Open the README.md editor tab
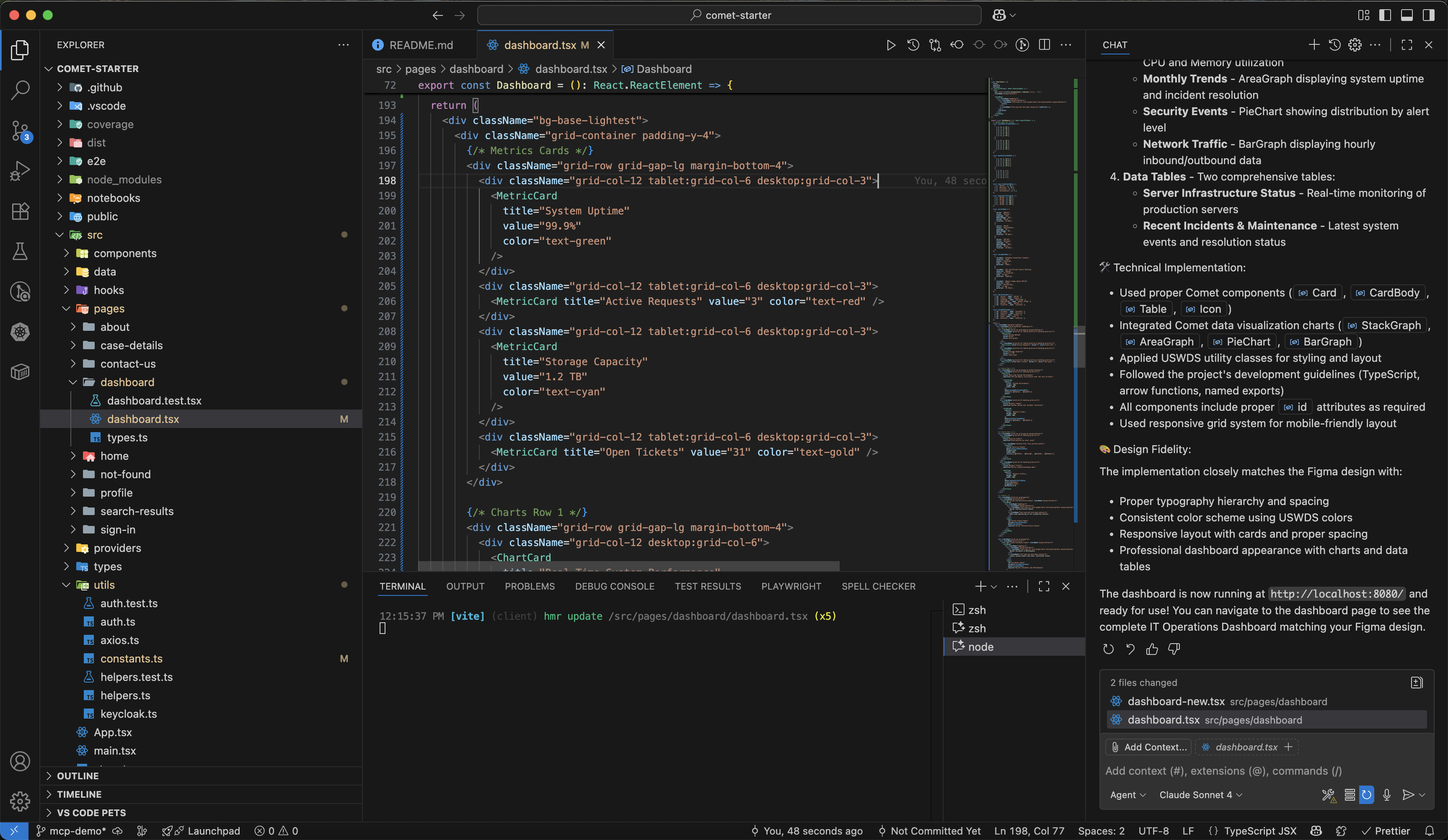 coord(421,45)
